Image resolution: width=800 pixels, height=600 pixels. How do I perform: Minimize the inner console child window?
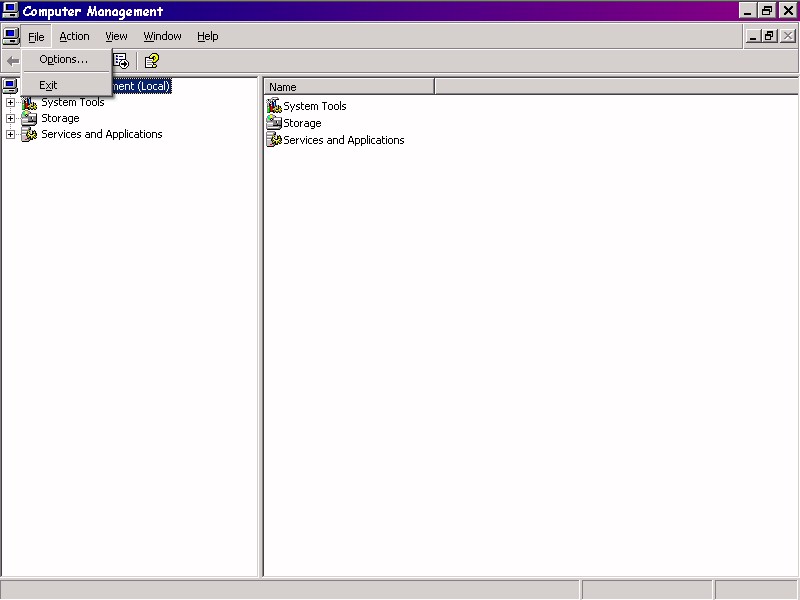[753, 36]
